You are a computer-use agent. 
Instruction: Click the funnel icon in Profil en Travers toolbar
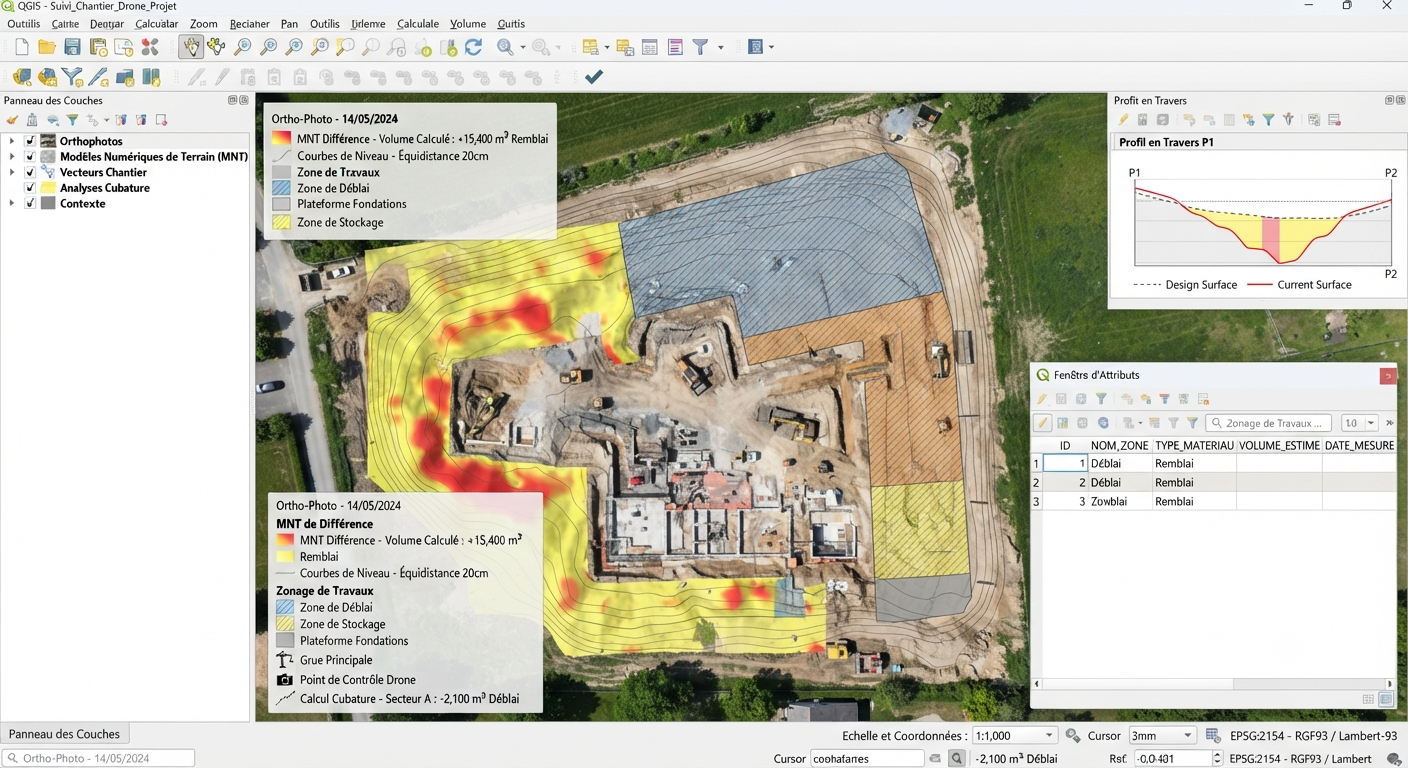point(1268,120)
